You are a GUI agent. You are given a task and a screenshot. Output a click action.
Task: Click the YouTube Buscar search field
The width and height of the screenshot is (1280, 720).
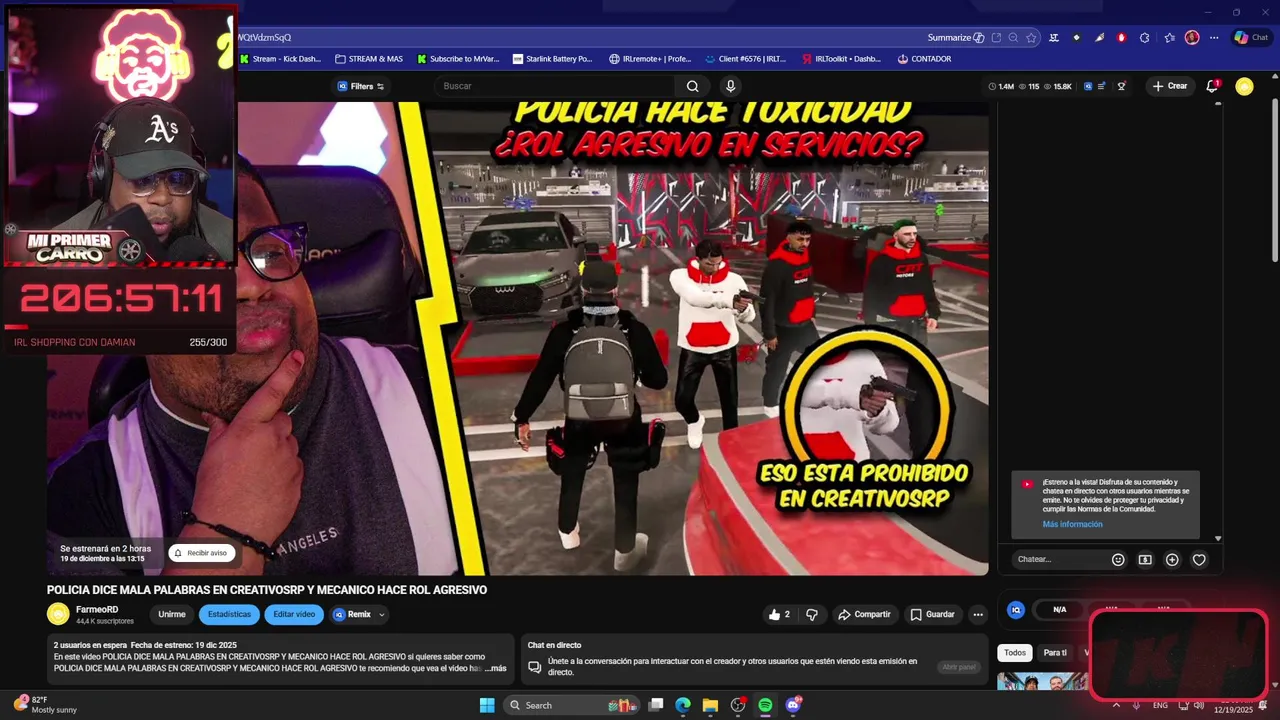pyautogui.click(x=555, y=86)
